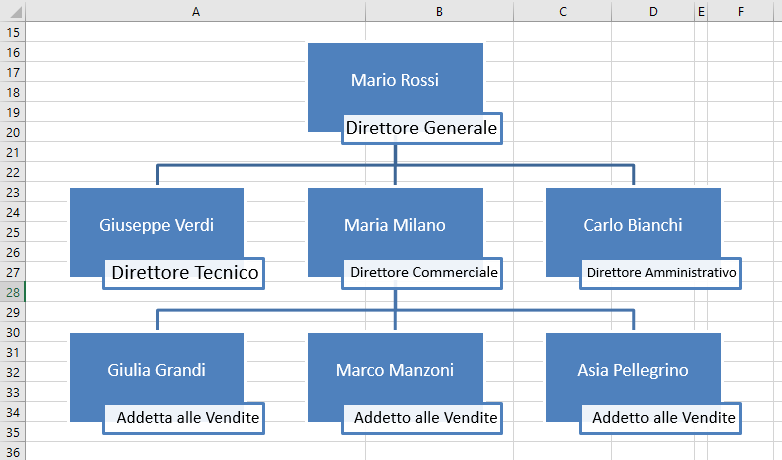Select row 15 header
Image resolution: width=782 pixels, height=460 pixels.
pyautogui.click(x=13, y=32)
